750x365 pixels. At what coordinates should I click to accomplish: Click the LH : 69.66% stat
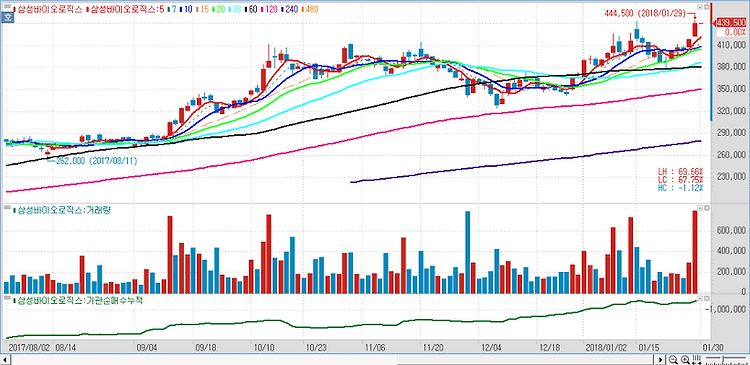tap(681, 171)
